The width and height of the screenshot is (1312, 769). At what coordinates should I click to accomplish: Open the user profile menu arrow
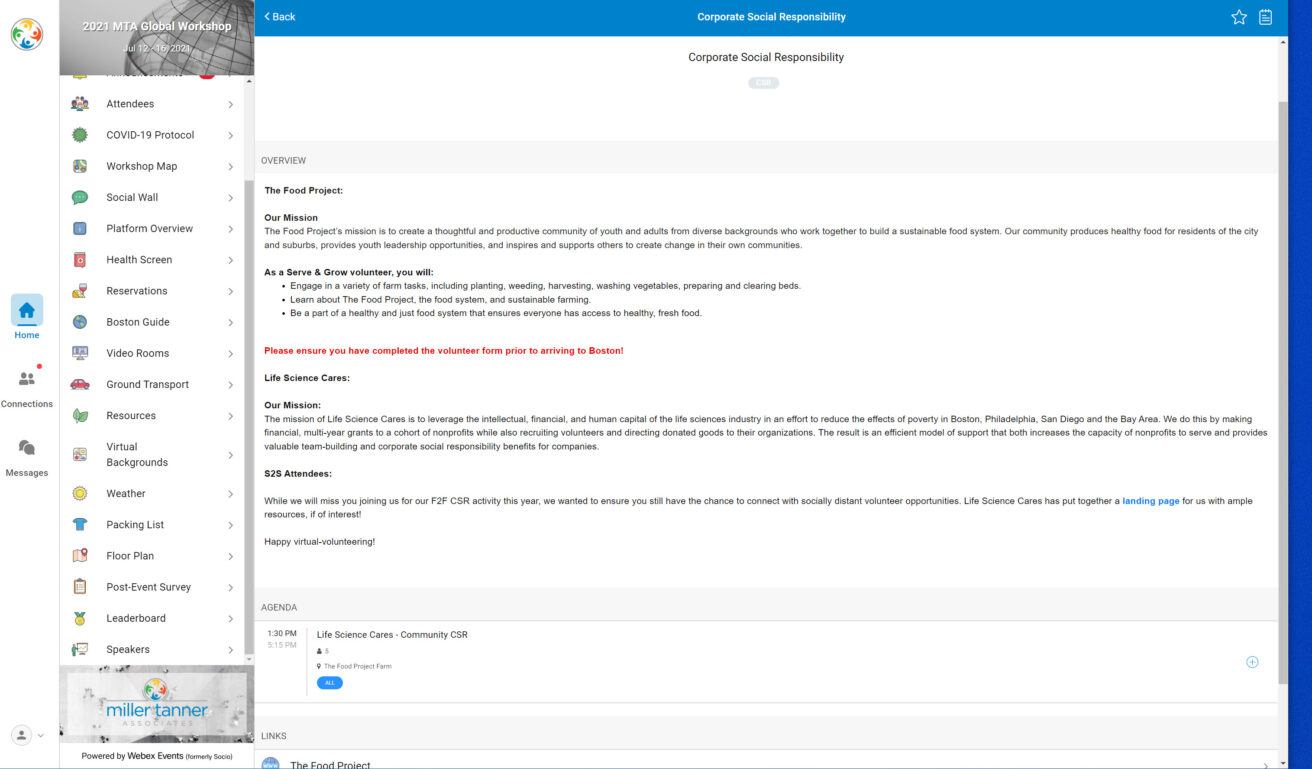(40, 736)
